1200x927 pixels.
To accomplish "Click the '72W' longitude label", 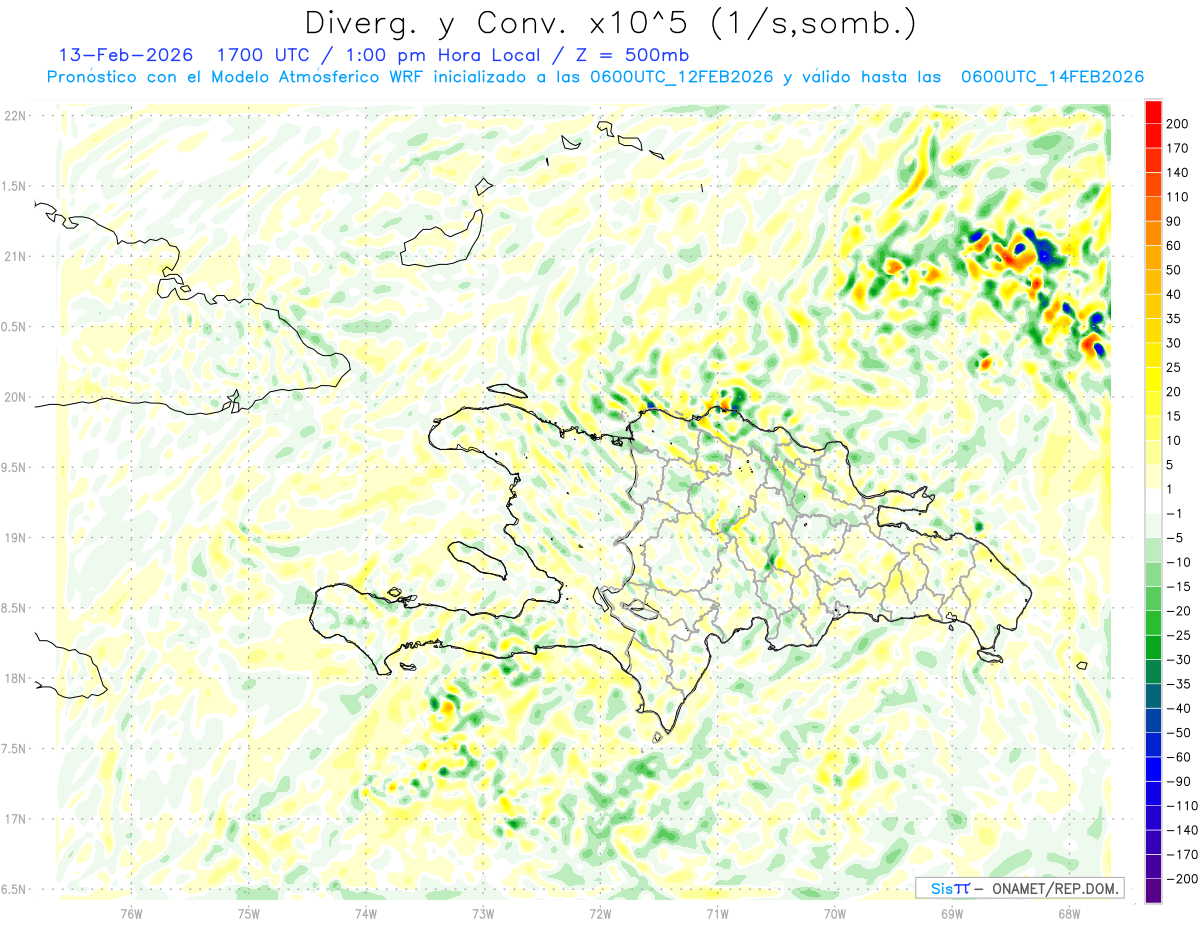I will [600, 913].
